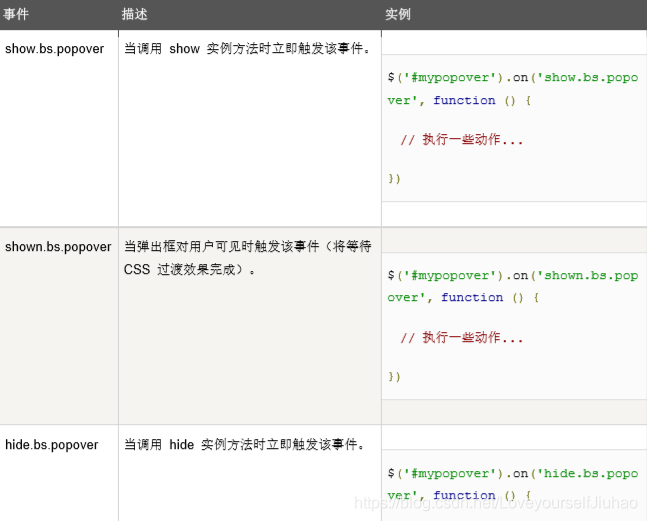Viewport: 647px width, 521px height.
Task: Click code line "ver', function () {" in hide row
Action: tap(459, 495)
